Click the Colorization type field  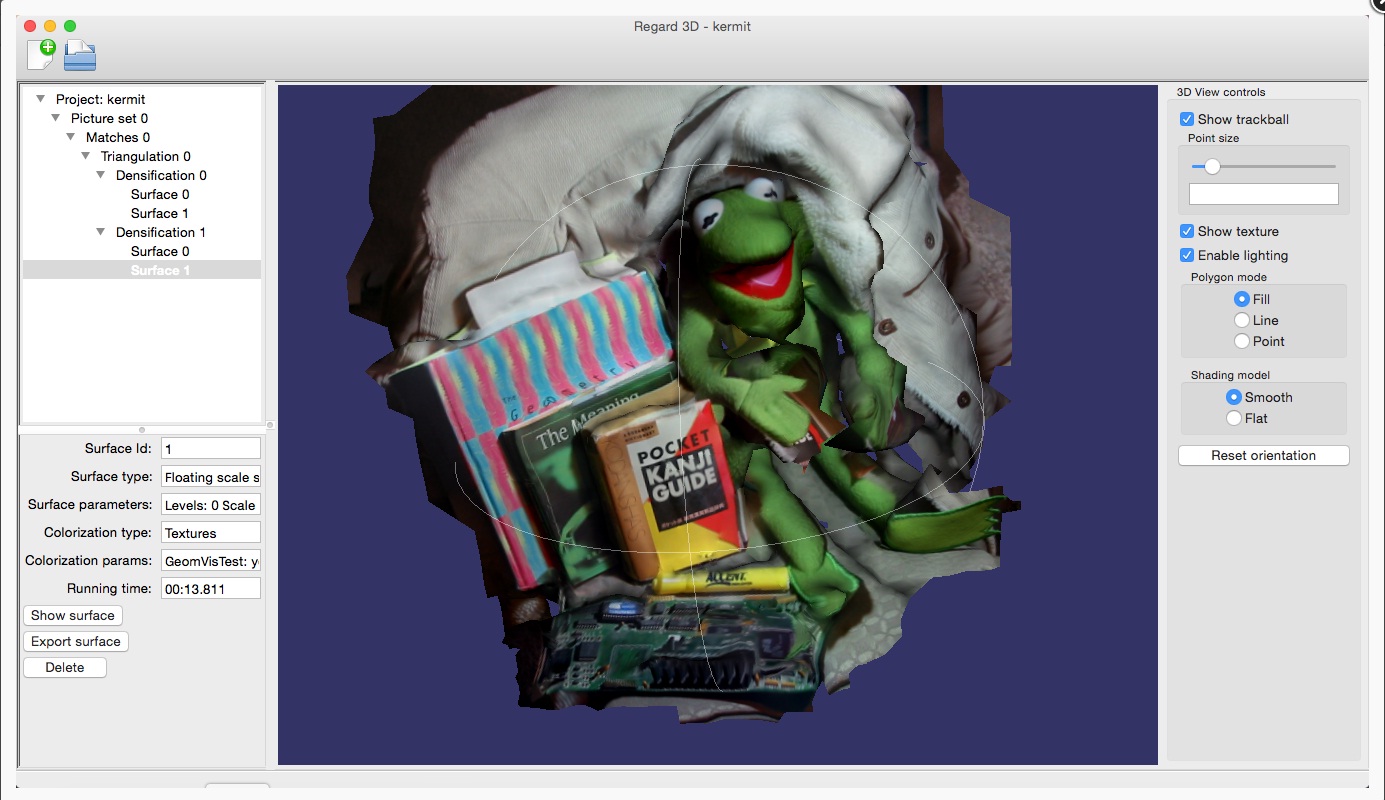211,533
